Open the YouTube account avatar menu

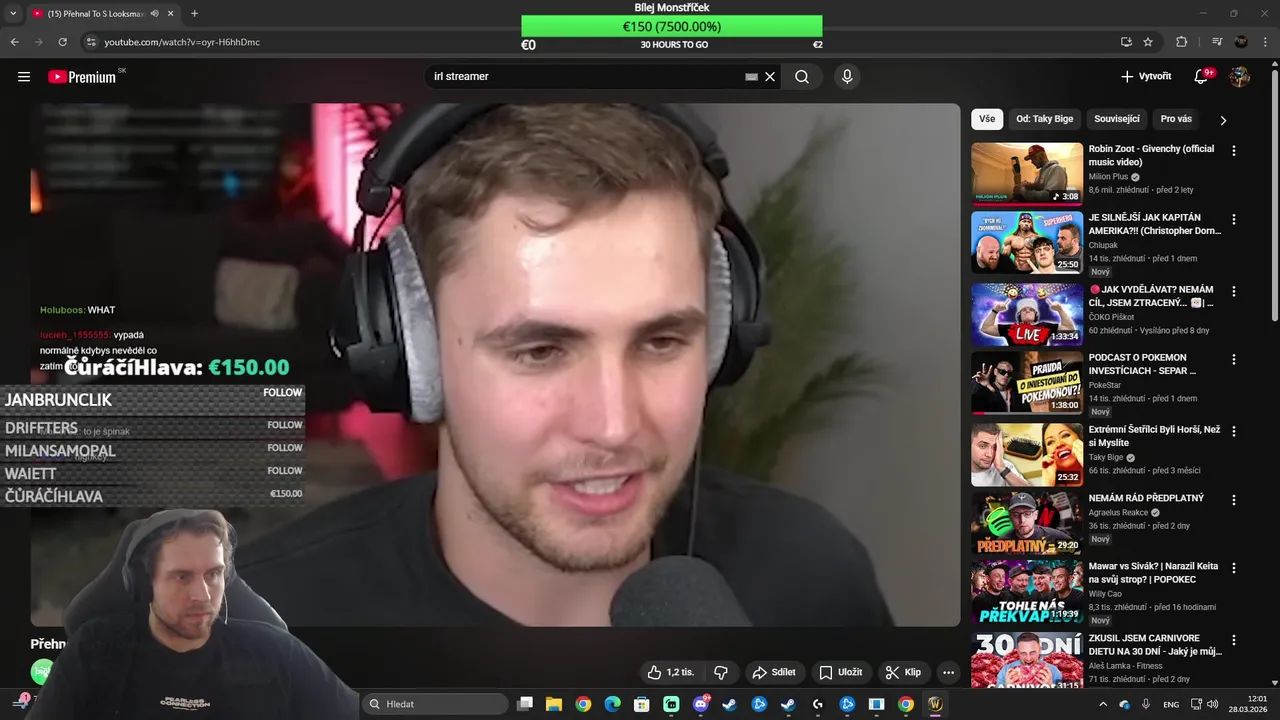[1240, 77]
